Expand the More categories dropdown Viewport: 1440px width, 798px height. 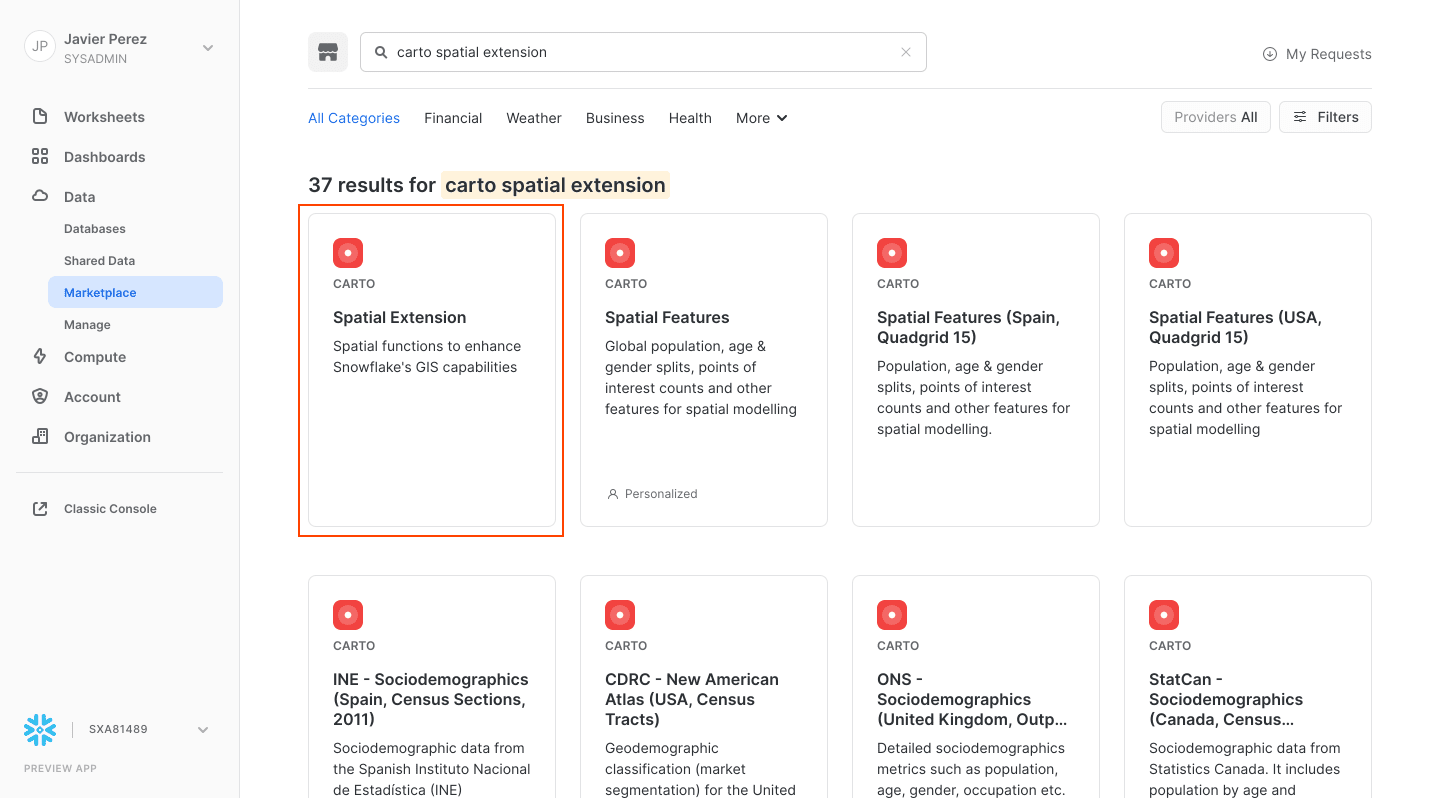point(761,118)
